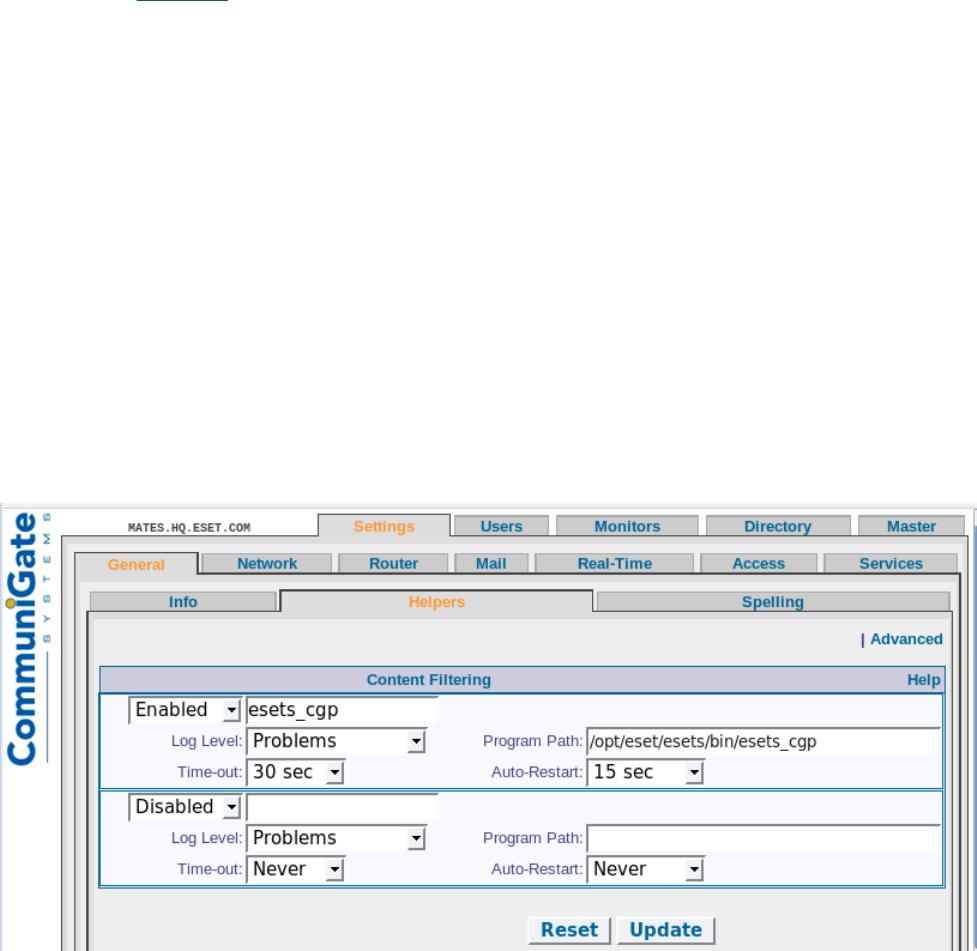The image size is (977, 951).
Task: Open the Services sub-tab
Action: [890, 563]
